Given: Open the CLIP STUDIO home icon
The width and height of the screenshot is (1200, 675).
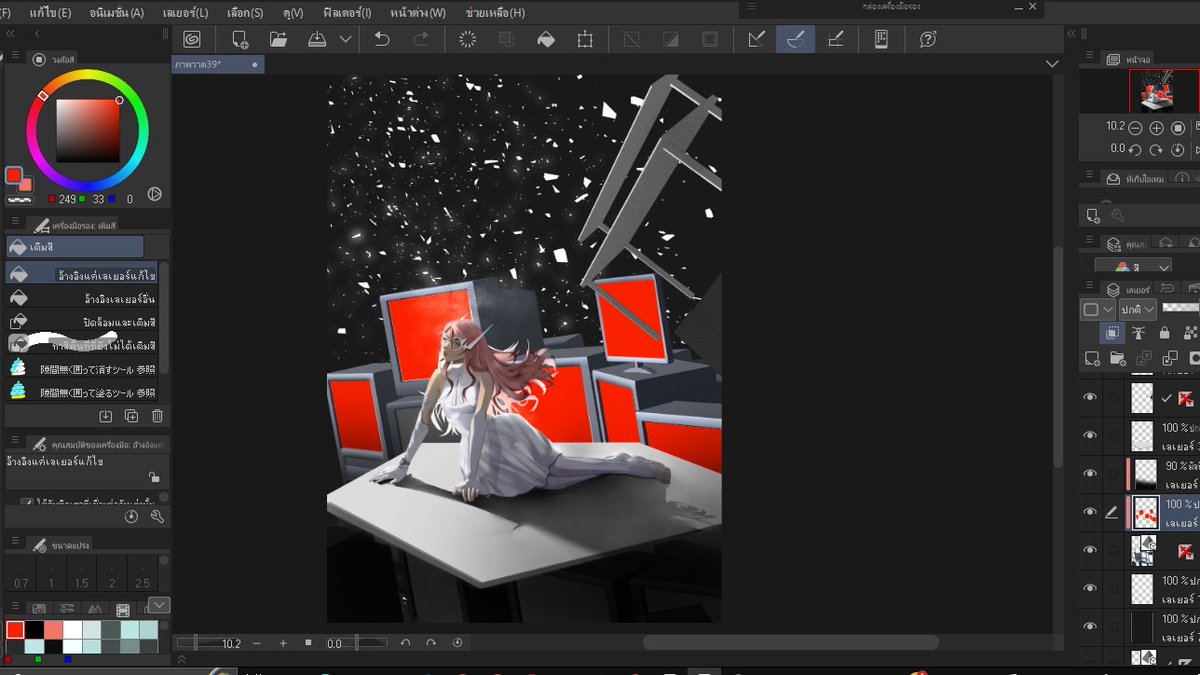Looking at the screenshot, I should pyautogui.click(x=192, y=39).
